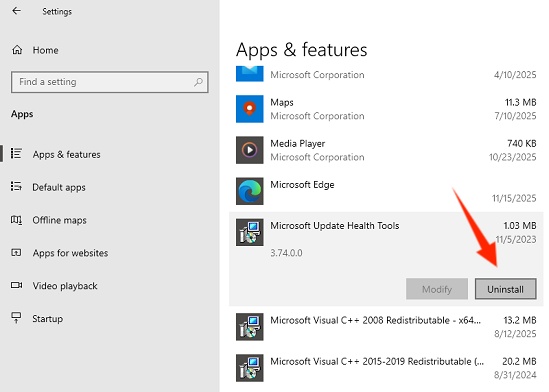Open Home from the sidebar
Image resolution: width=549 pixels, height=392 pixels.
coord(46,50)
